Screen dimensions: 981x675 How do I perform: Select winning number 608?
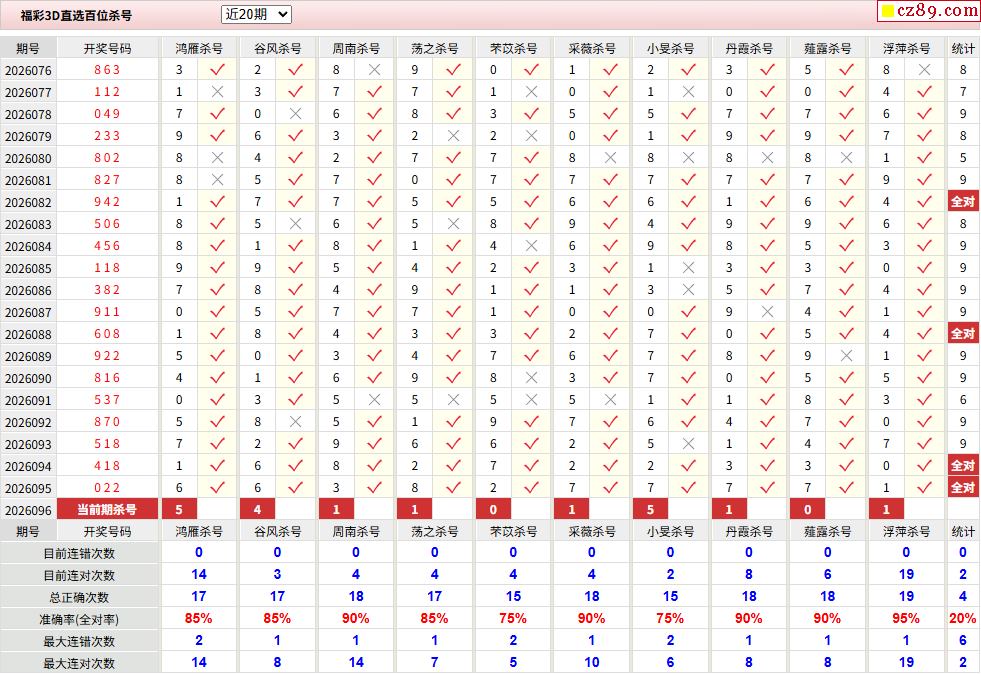tap(108, 334)
